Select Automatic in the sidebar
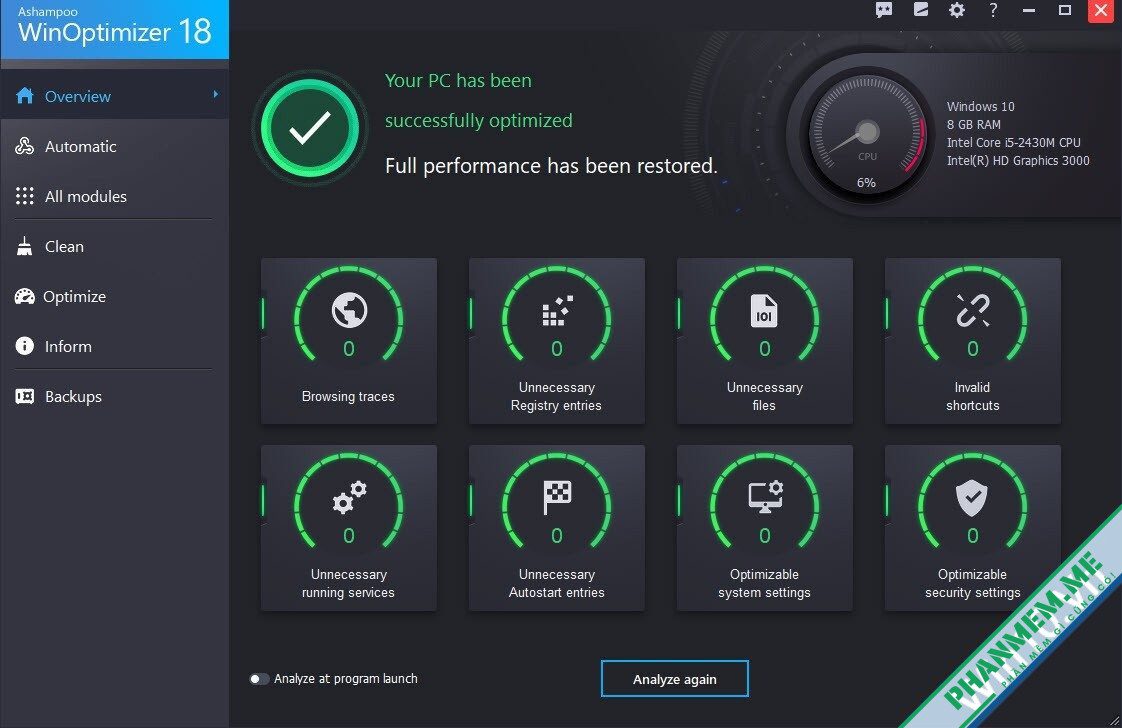 [x=114, y=146]
